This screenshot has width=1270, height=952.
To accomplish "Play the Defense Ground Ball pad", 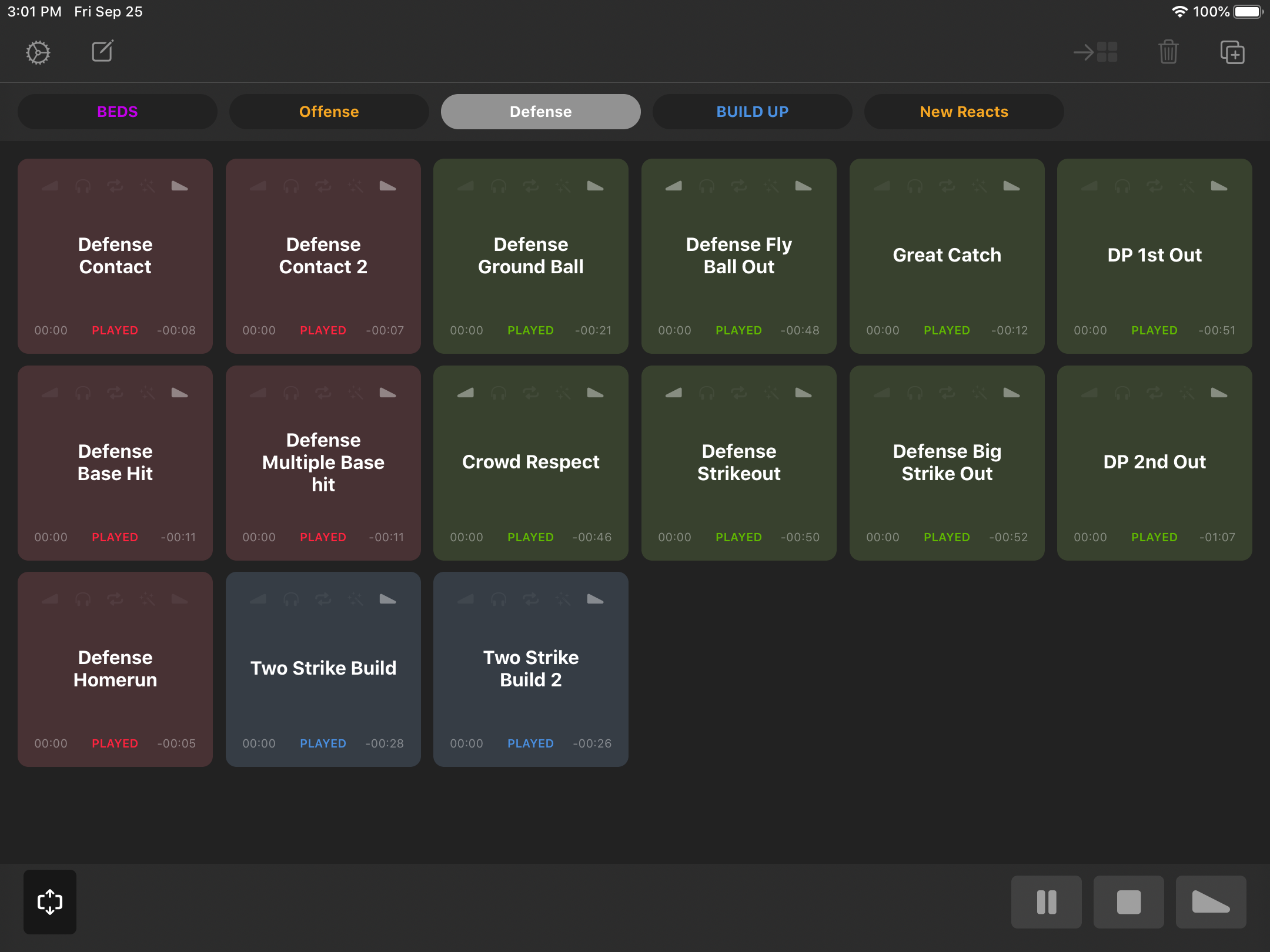I will pos(531,256).
